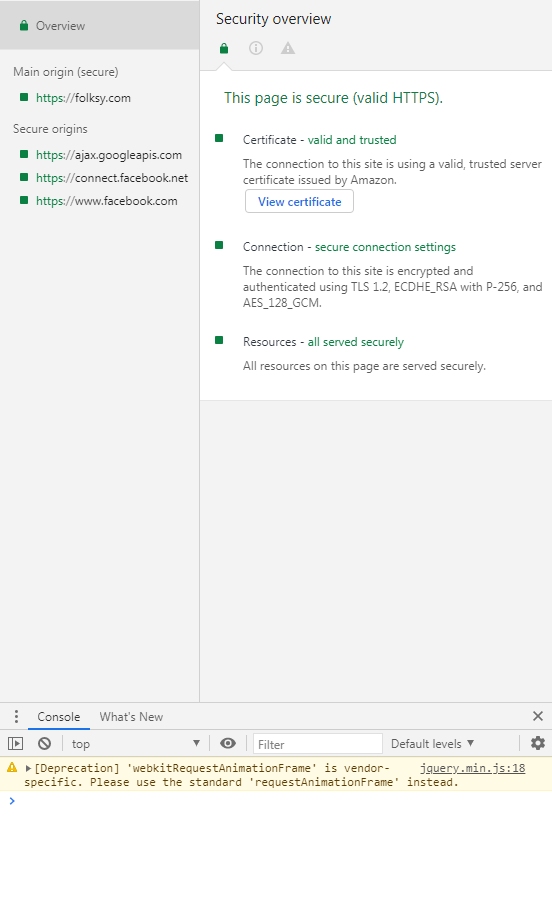This screenshot has height=898, width=552.
Task: Close the console drawer
Action: point(538,716)
